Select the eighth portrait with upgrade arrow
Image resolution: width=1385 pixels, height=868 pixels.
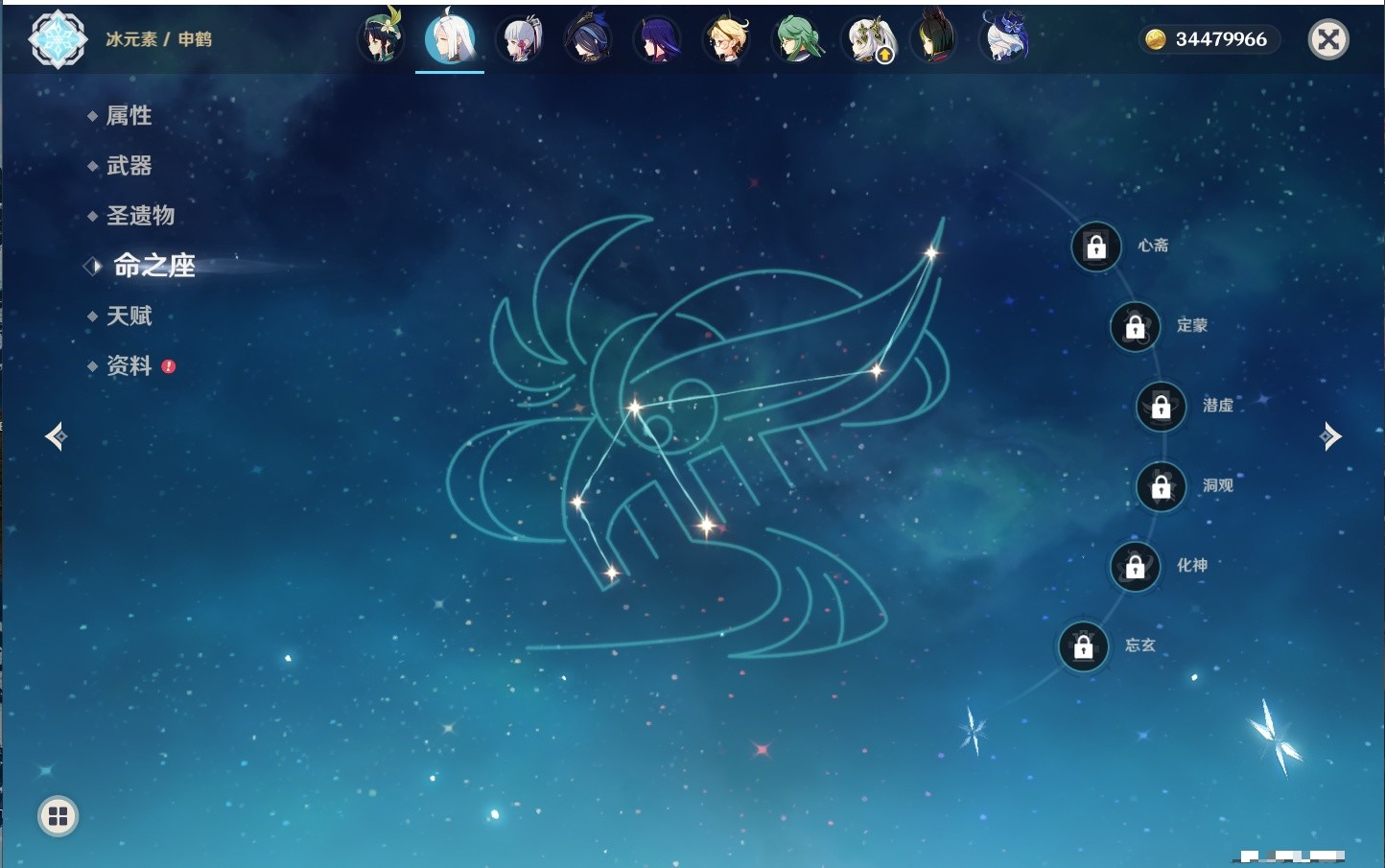(x=868, y=40)
